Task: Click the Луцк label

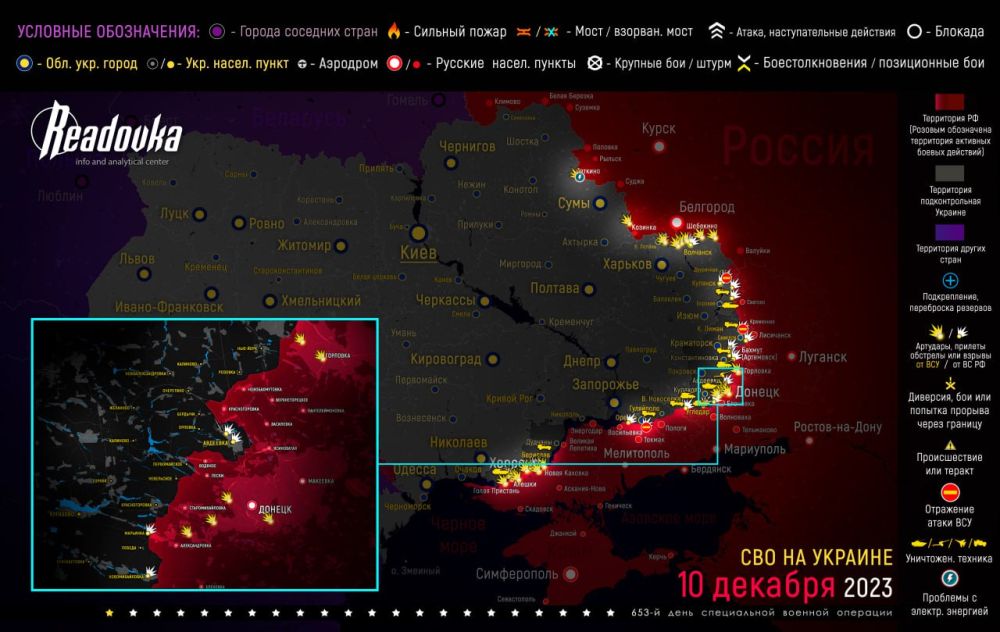Action: click(174, 213)
